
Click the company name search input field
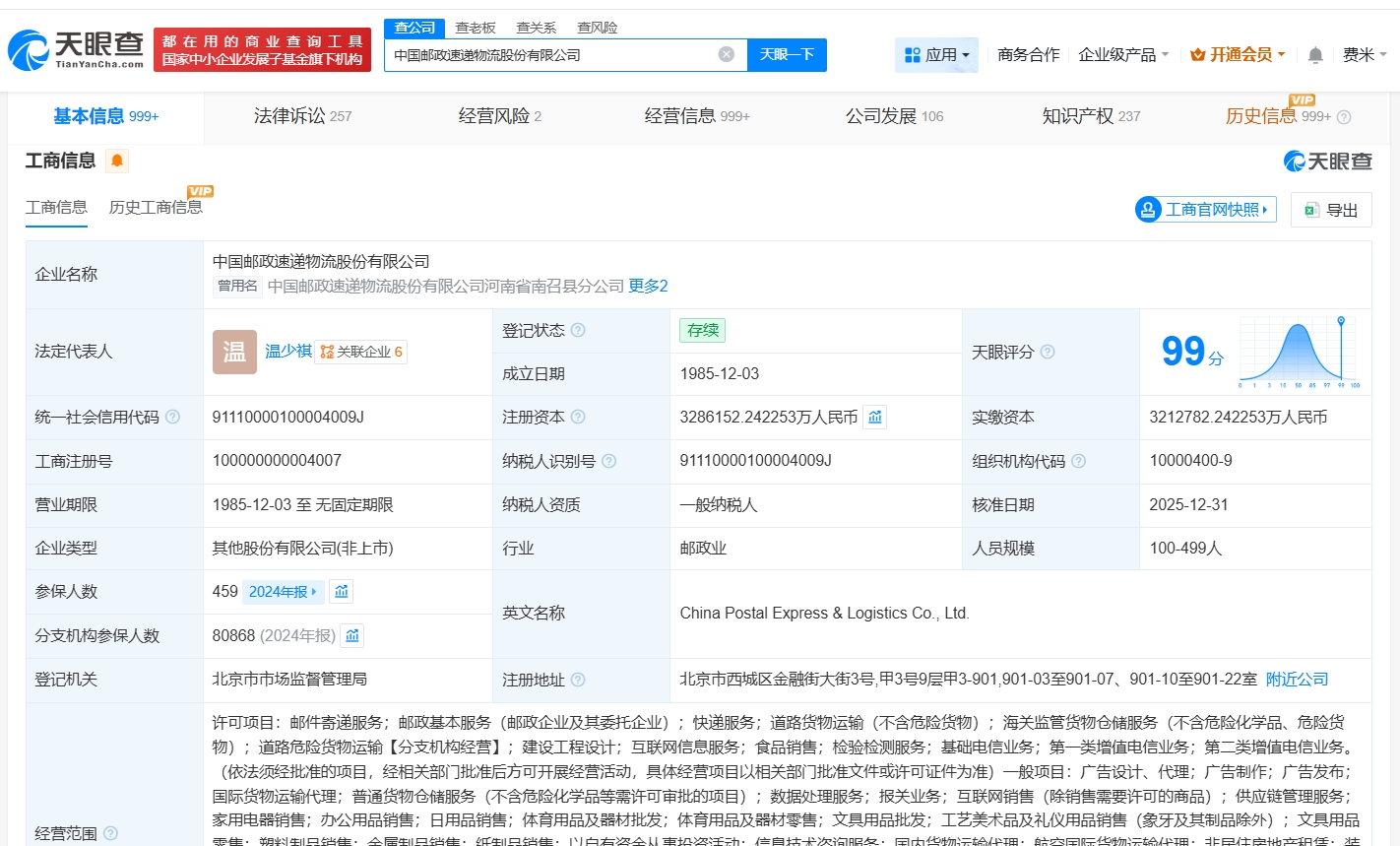click(x=551, y=55)
